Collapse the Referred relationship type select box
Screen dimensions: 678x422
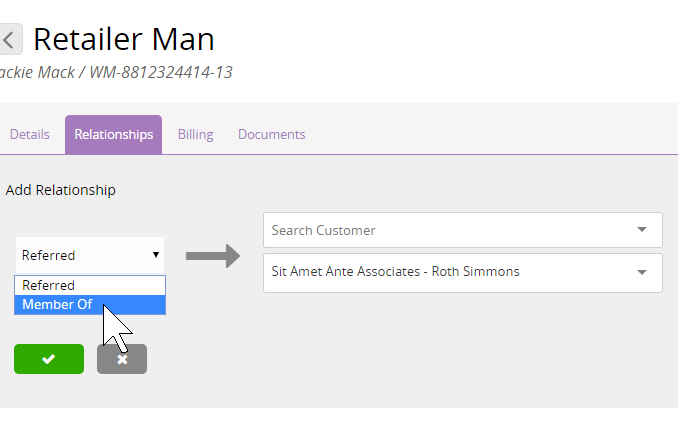[x=90, y=255]
